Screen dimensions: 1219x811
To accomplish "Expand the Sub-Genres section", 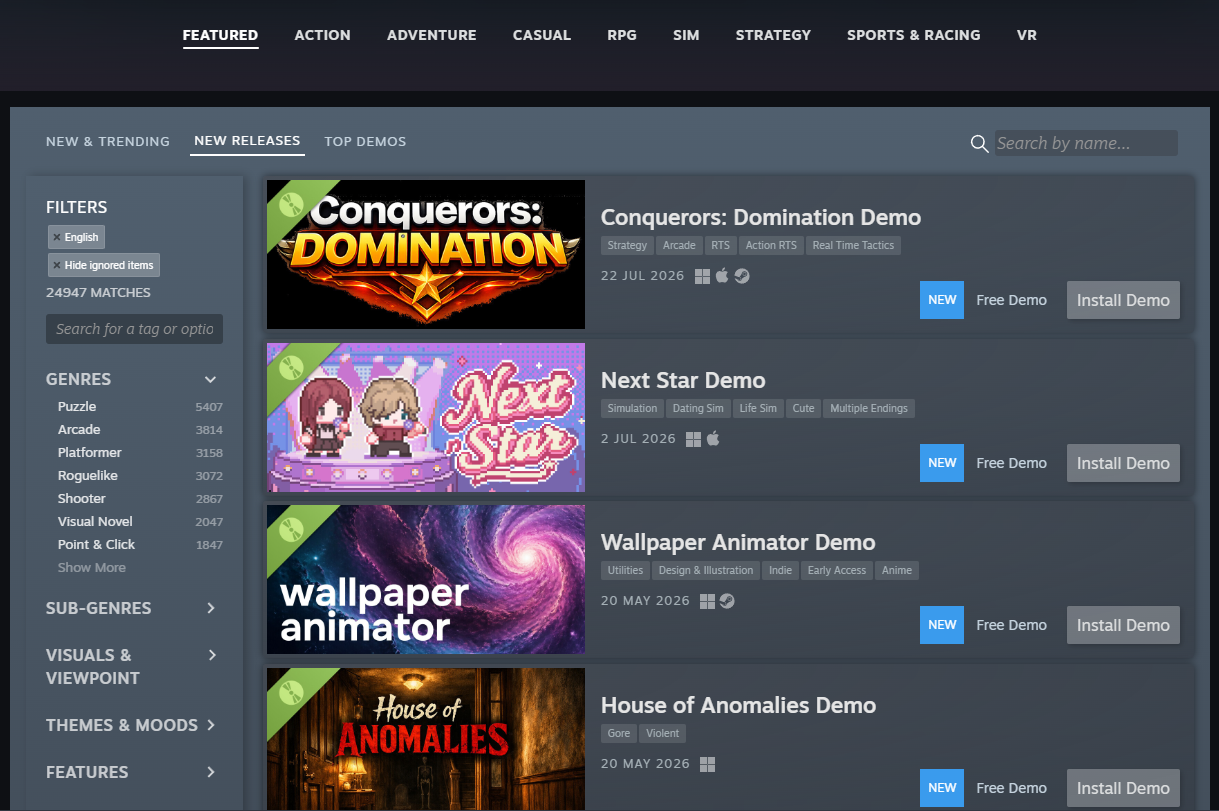I will click(x=210, y=608).
